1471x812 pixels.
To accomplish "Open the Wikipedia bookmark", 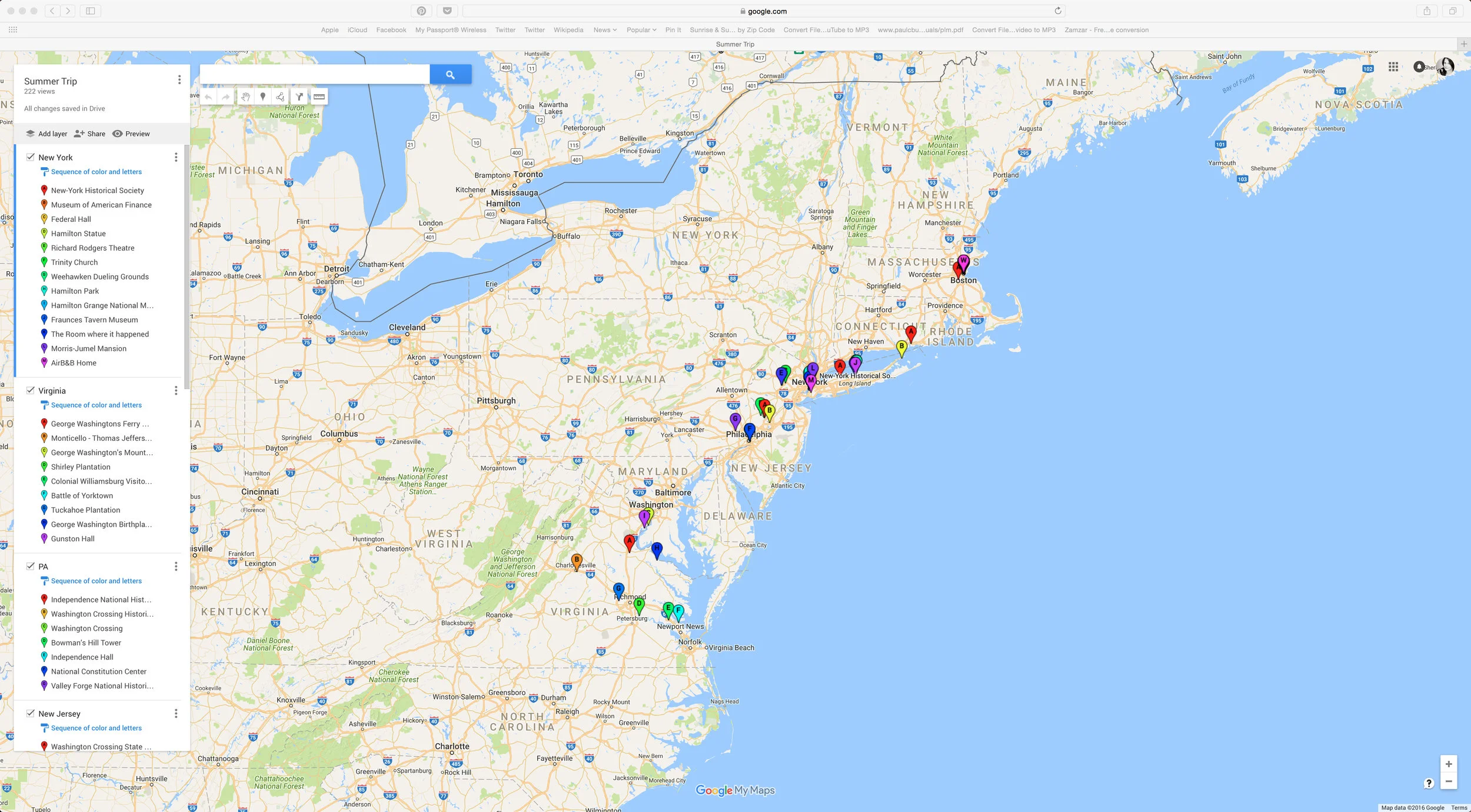I will [x=568, y=30].
